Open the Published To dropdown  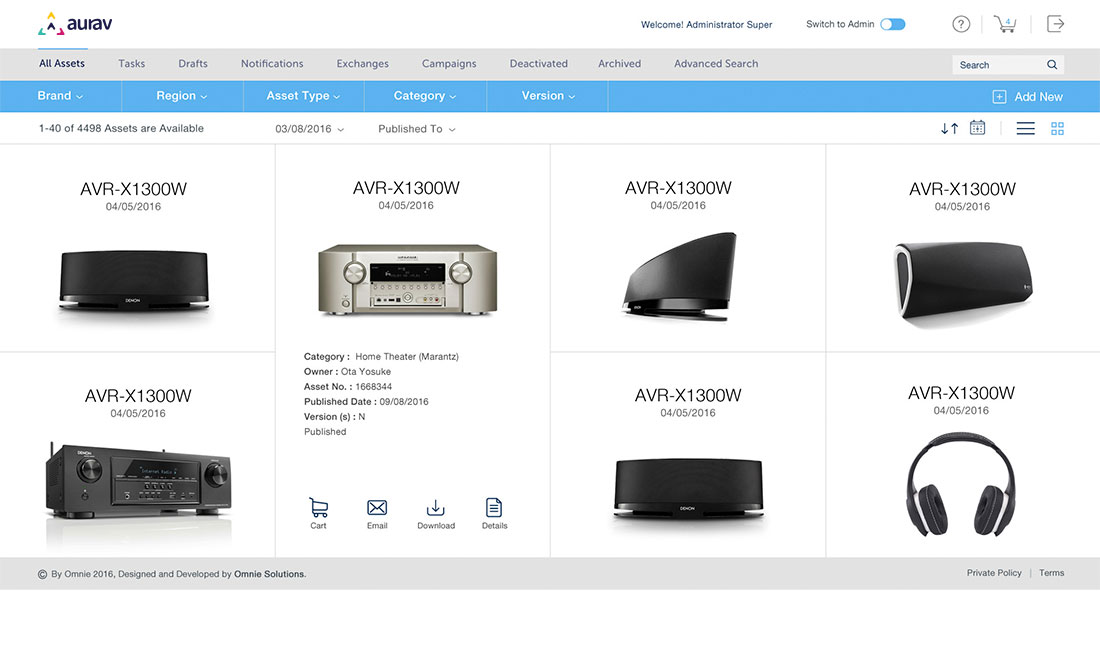[x=417, y=129]
